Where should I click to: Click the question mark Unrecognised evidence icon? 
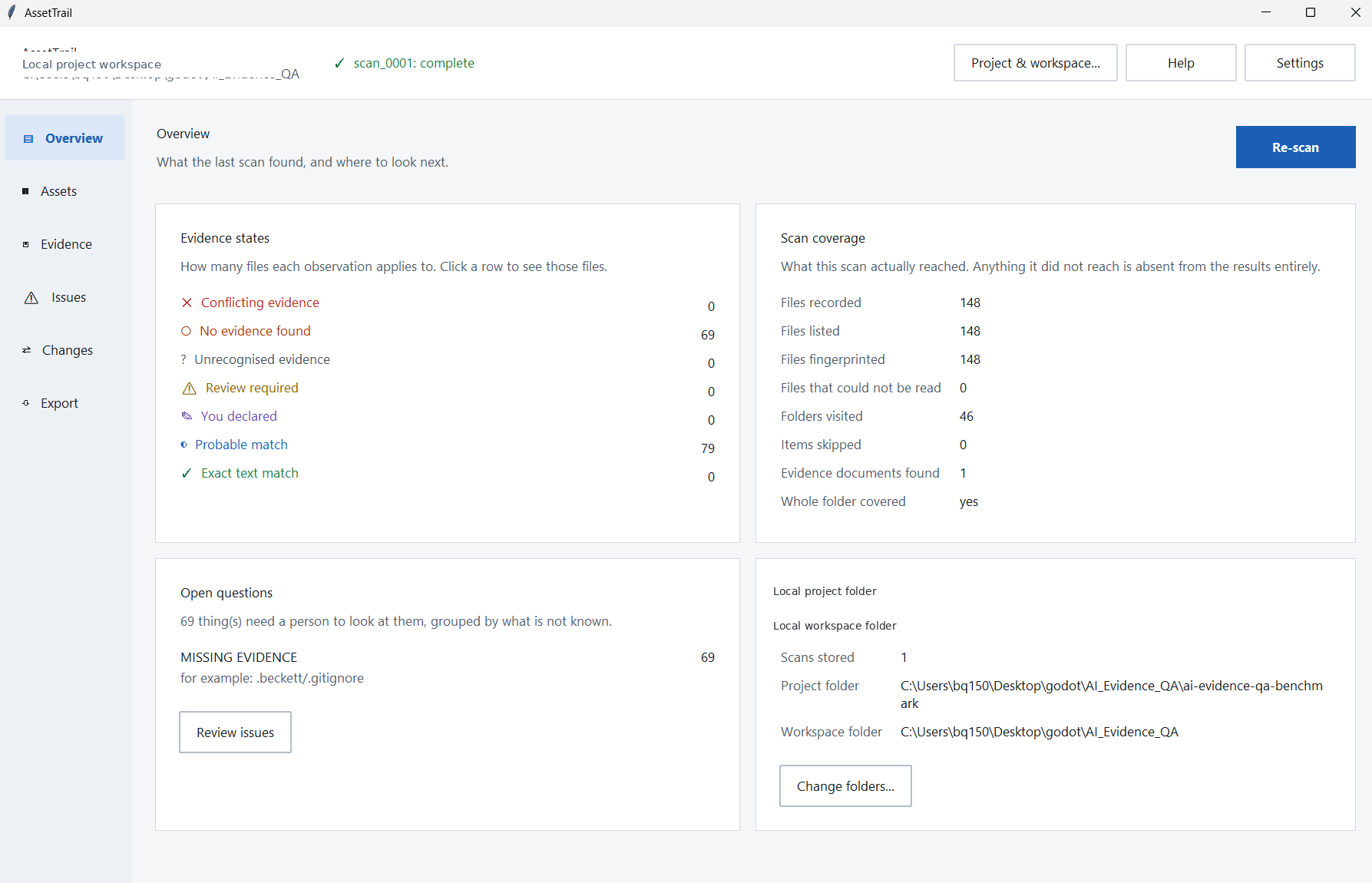coord(183,359)
